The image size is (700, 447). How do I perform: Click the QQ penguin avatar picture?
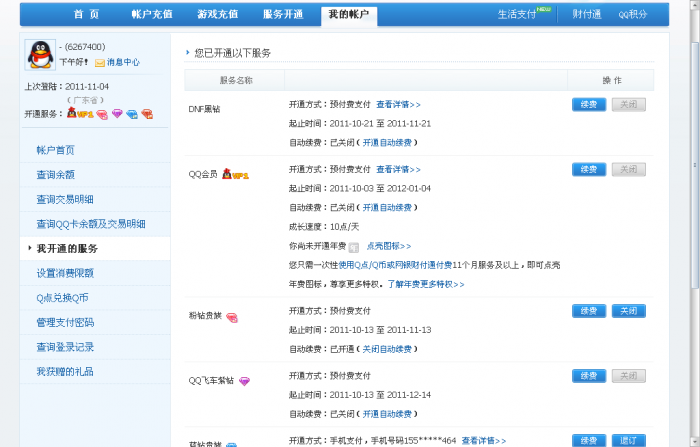click(x=41, y=54)
